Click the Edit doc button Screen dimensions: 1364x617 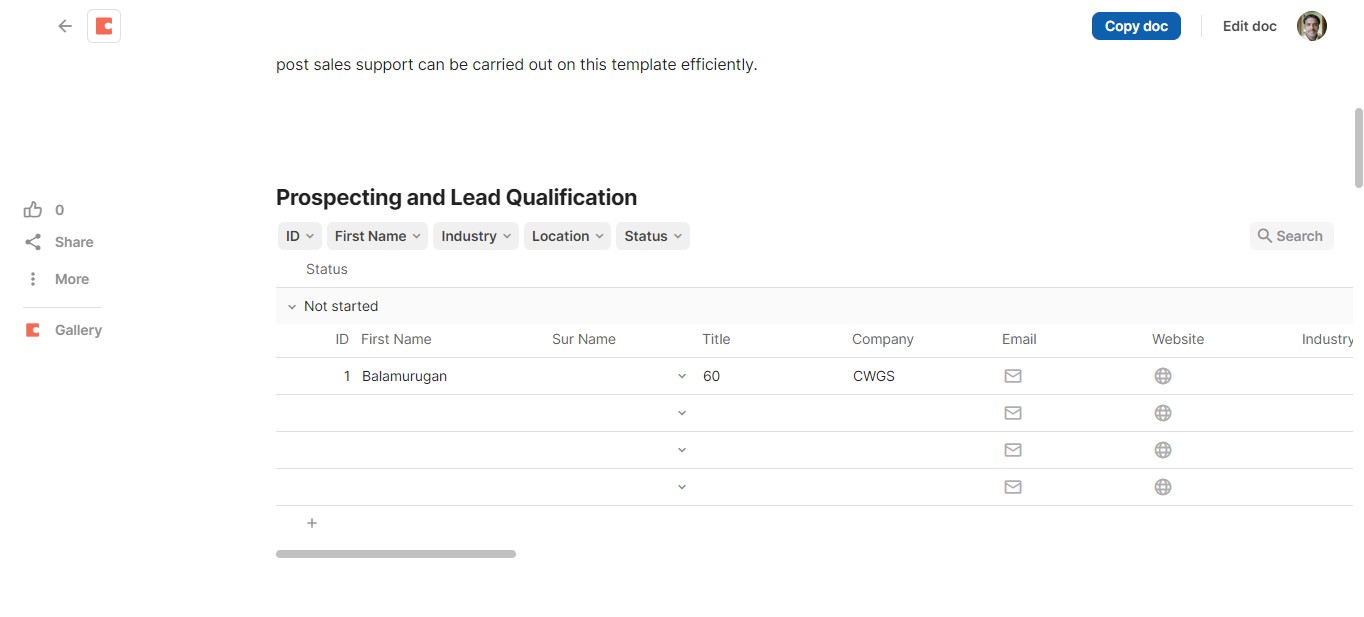tap(1250, 26)
